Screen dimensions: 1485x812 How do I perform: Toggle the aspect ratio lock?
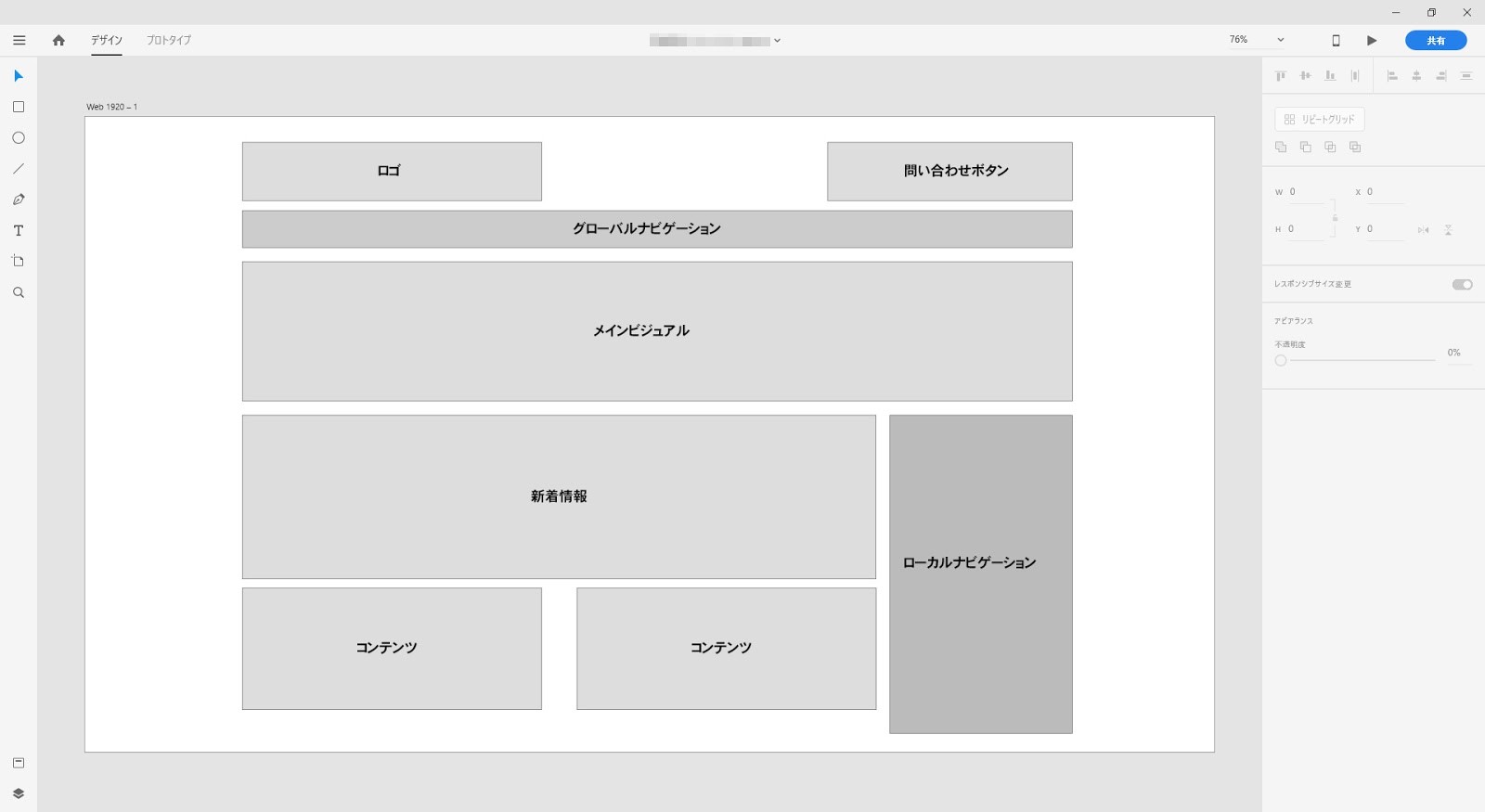pos(1335,218)
